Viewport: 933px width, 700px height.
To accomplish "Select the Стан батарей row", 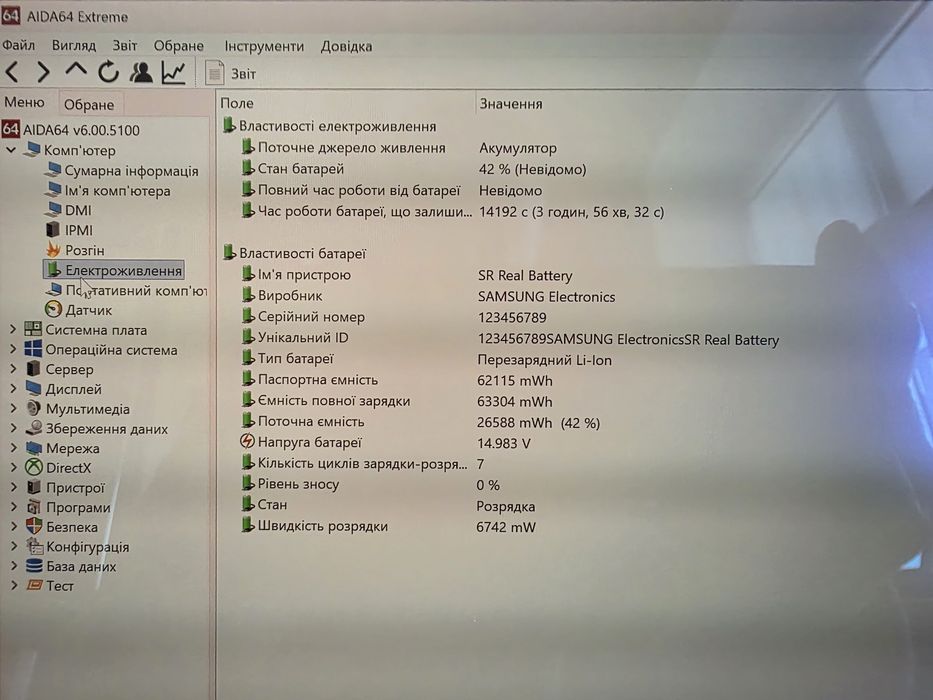I will pos(413,169).
